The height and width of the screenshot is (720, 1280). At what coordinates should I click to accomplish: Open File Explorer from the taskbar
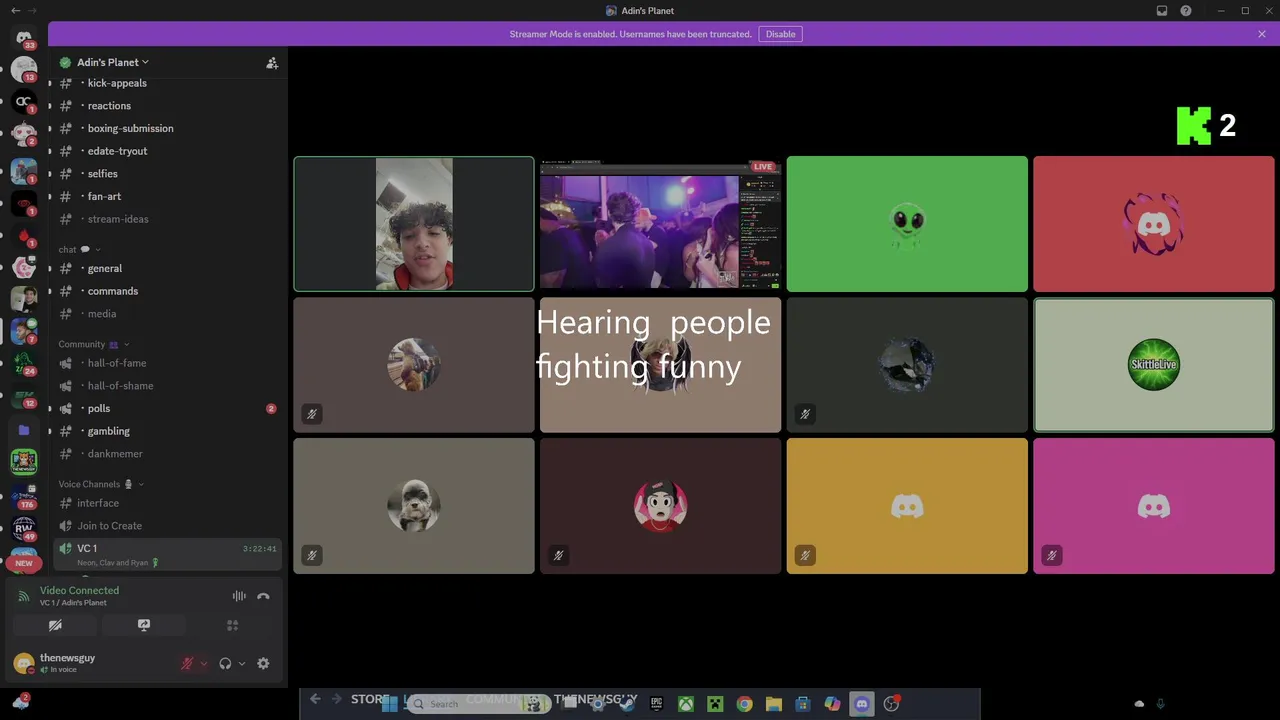(x=773, y=704)
